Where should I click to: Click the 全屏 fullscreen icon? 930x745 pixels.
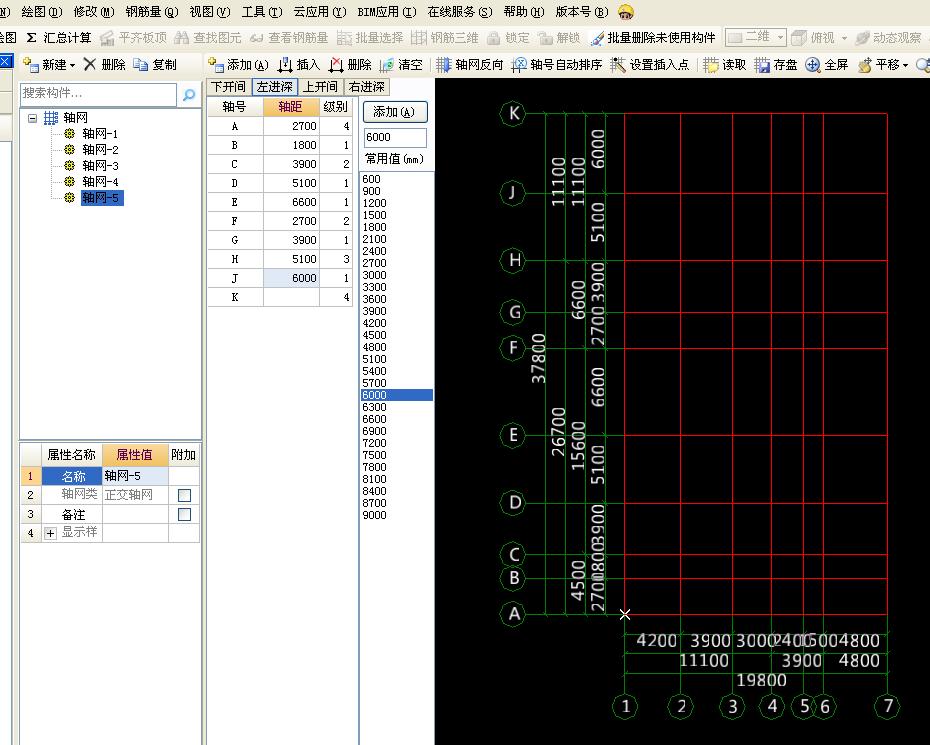tap(813, 64)
